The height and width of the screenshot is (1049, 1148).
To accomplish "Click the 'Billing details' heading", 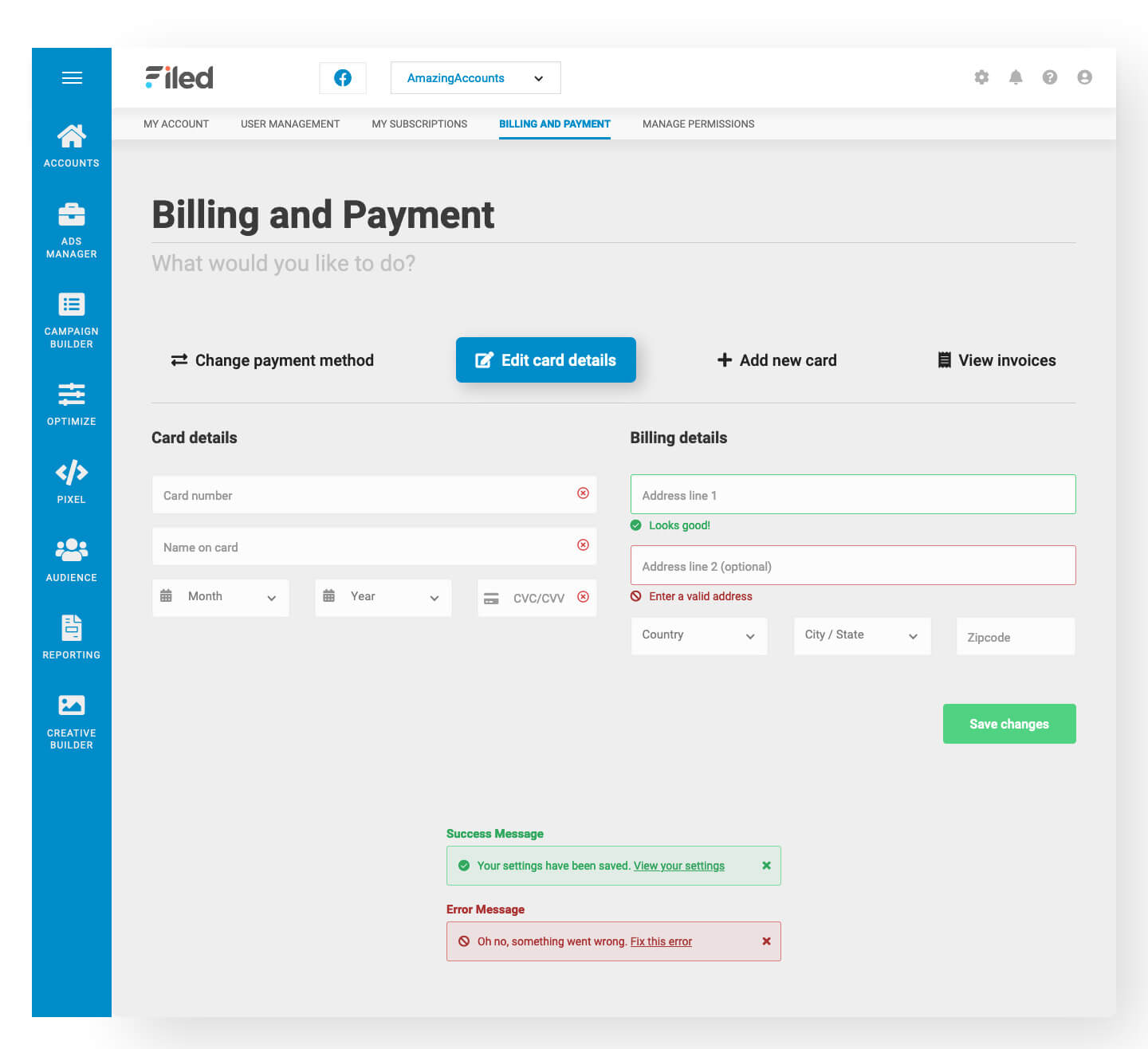I will coord(678,438).
